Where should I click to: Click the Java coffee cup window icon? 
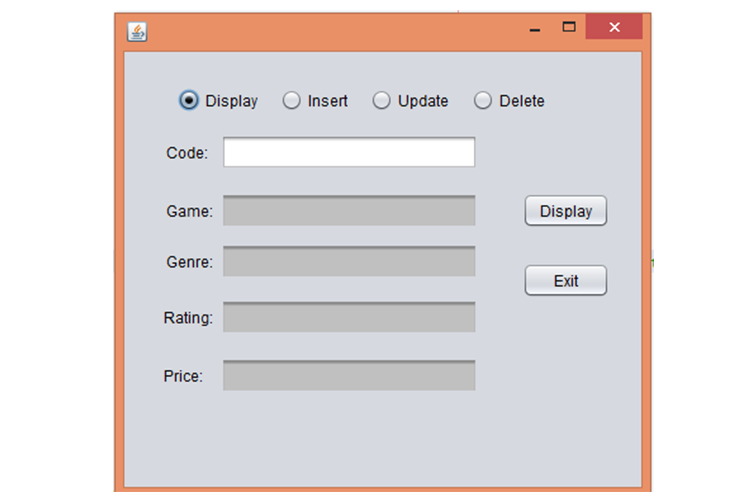pos(137,32)
